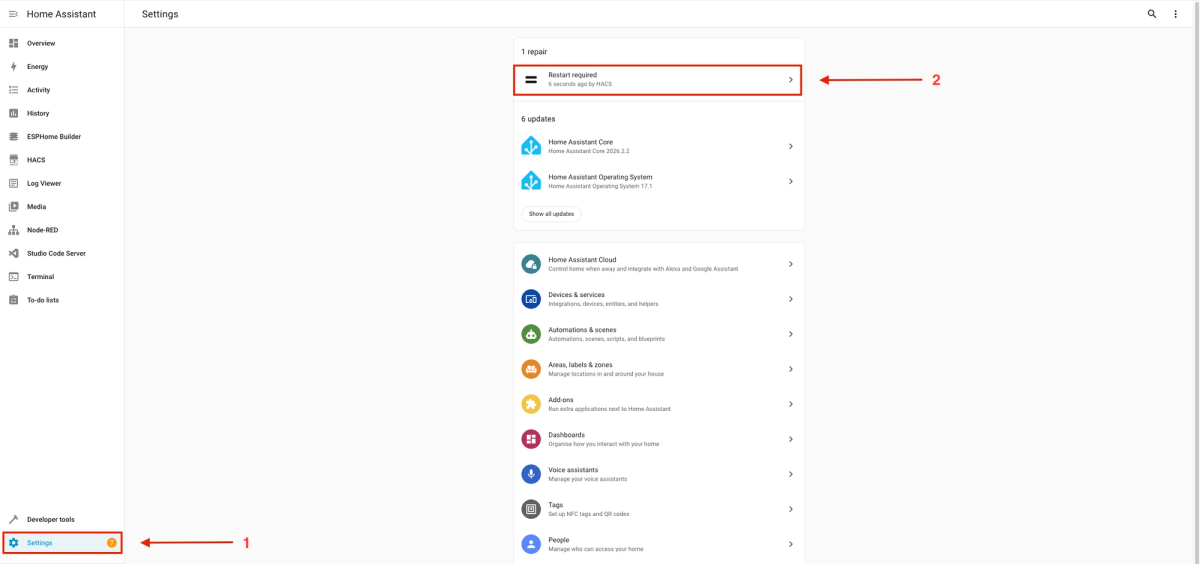Click the To-do lists clipboard icon
Image resolution: width=1200 pixels, height=564 pixels.
point(14,300)
